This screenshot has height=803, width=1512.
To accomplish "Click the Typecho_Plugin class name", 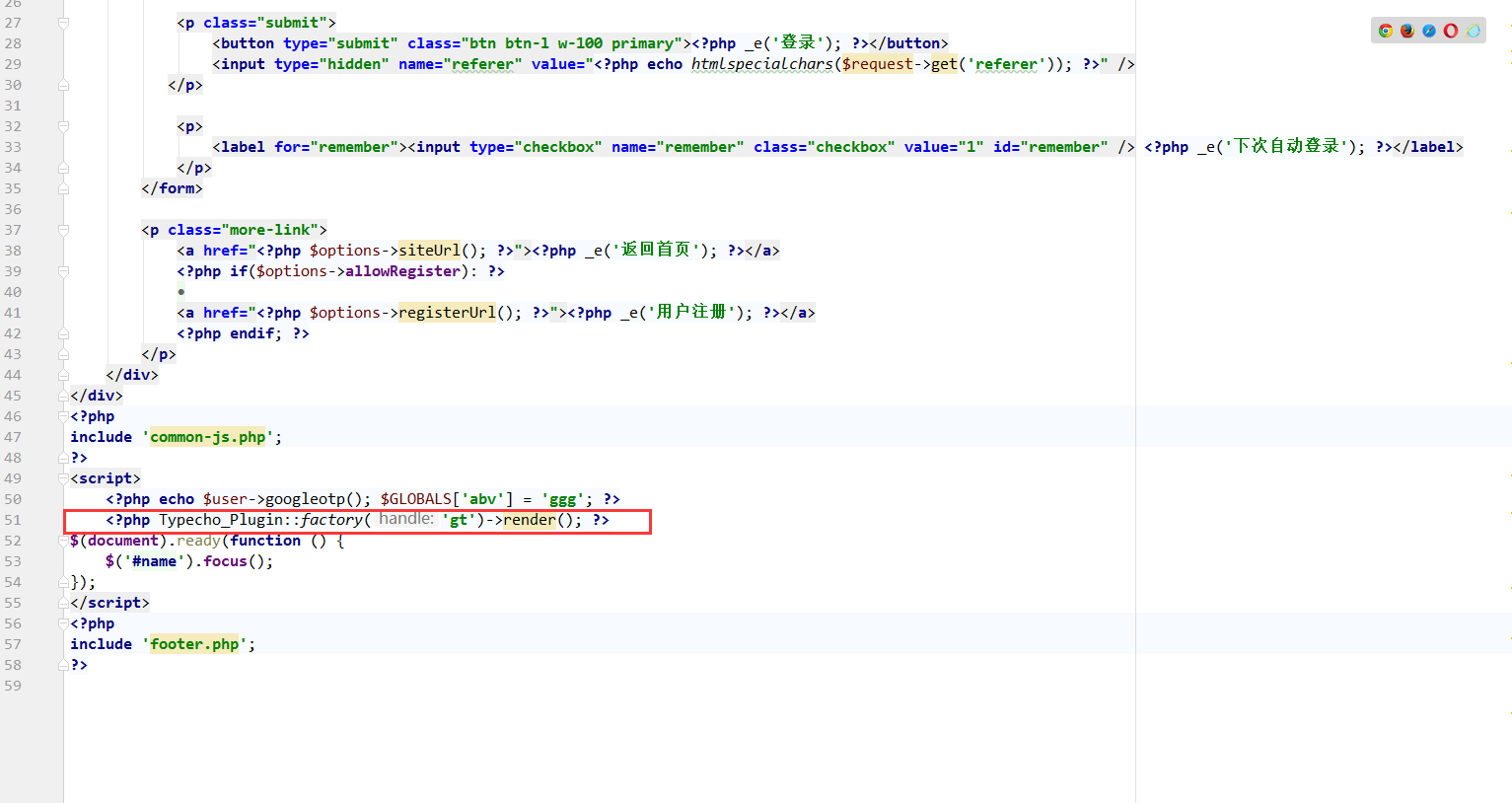I will (221, 520).
